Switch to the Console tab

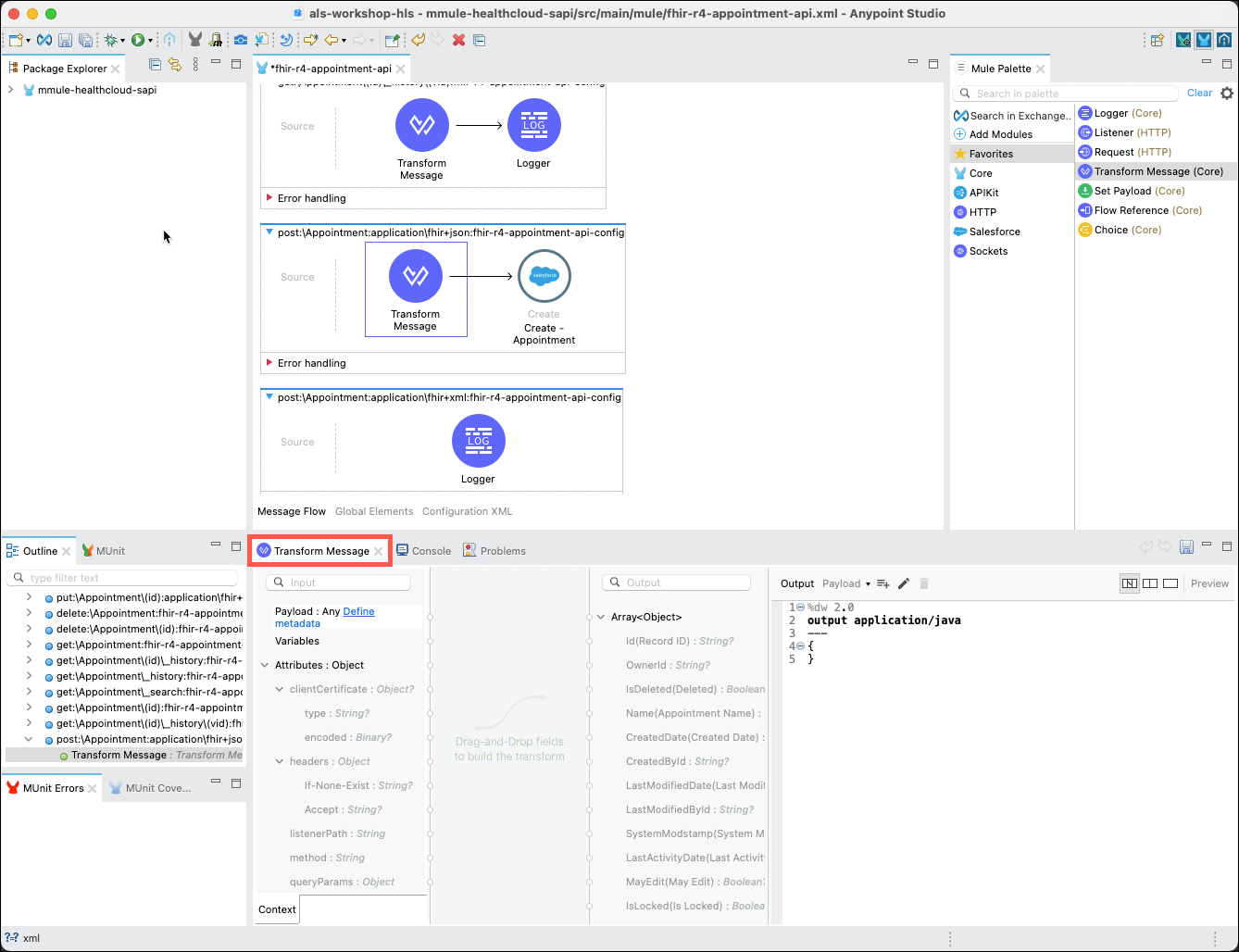pos(423,551)
